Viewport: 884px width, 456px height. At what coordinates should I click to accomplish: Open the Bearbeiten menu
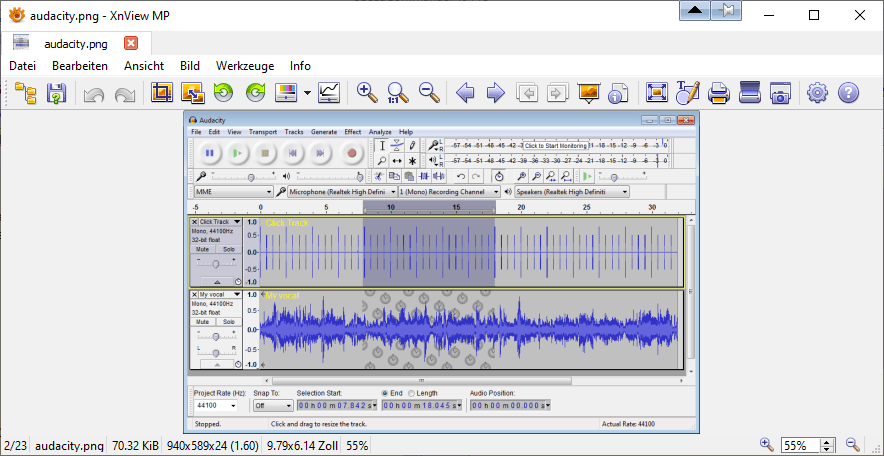tap(79, 65)
